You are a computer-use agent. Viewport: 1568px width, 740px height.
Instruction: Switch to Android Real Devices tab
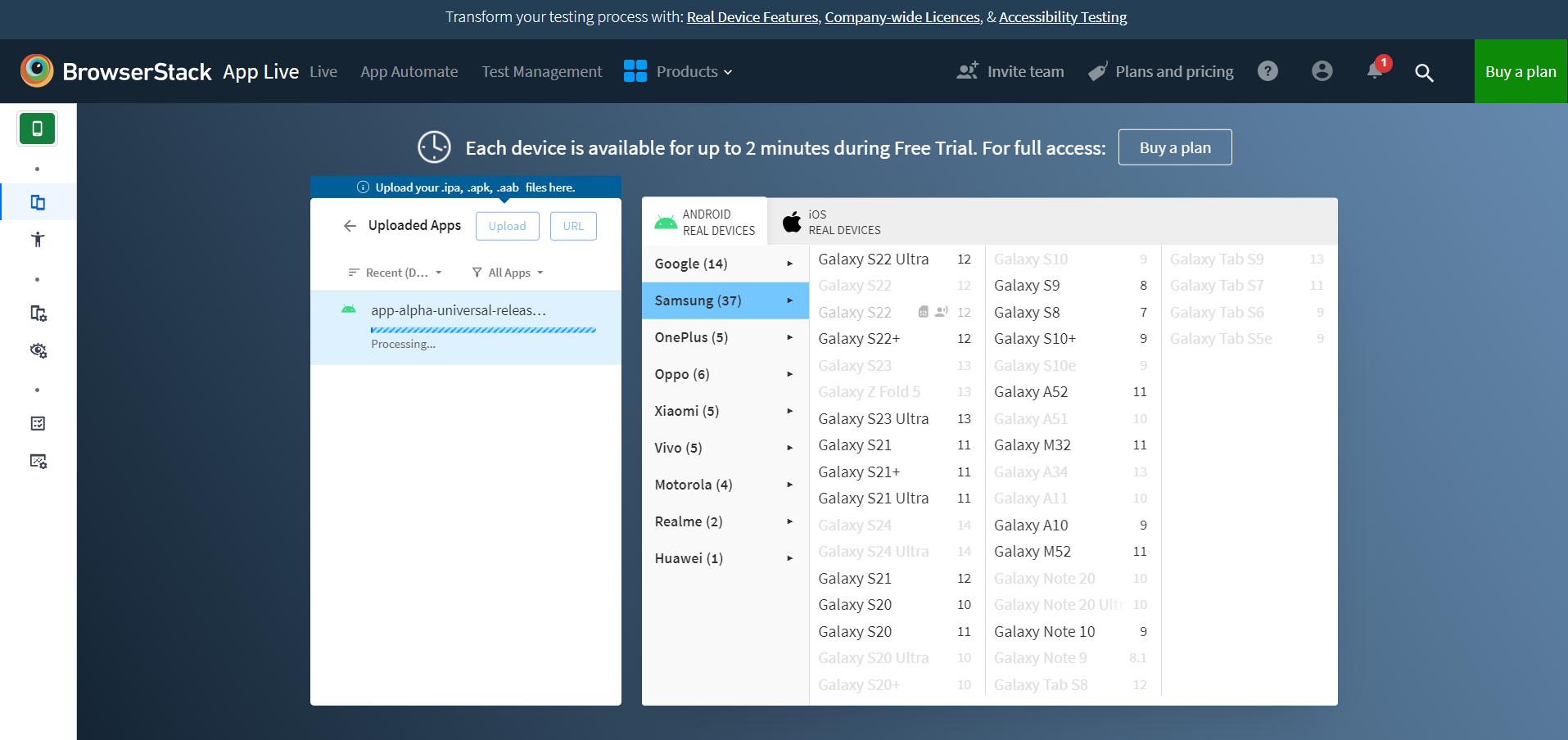click(x=705, y=222)
